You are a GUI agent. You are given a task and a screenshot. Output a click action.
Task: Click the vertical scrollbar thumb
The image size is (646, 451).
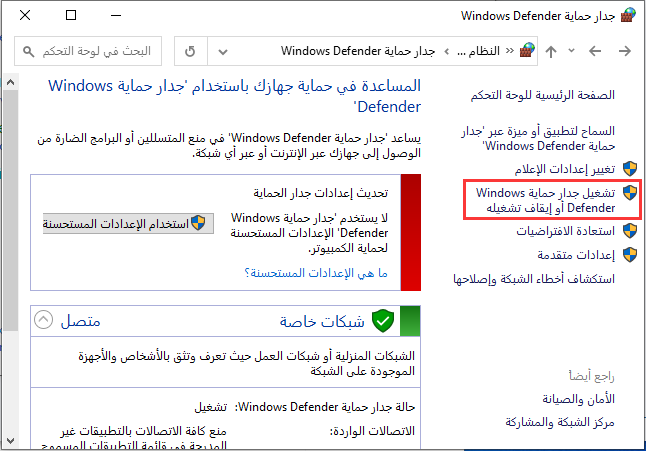point(10,210)
